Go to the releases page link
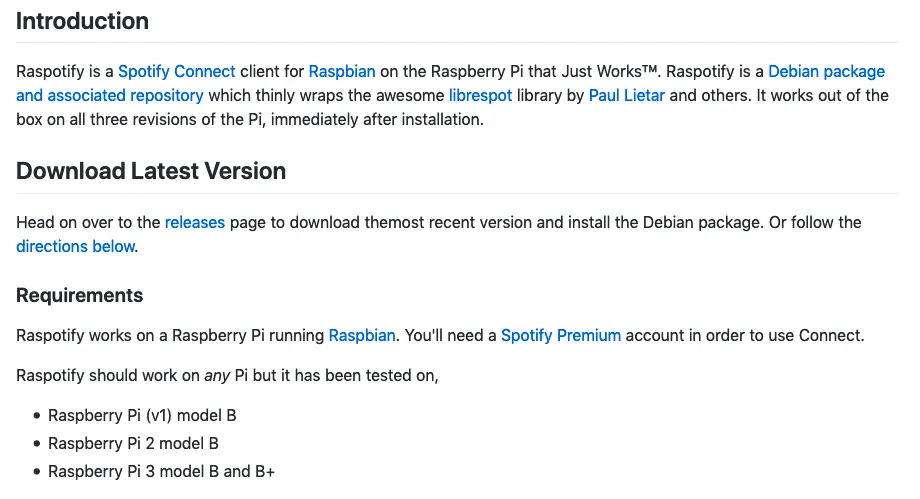The height and width of the screenshot is (499, 920). 195,222
